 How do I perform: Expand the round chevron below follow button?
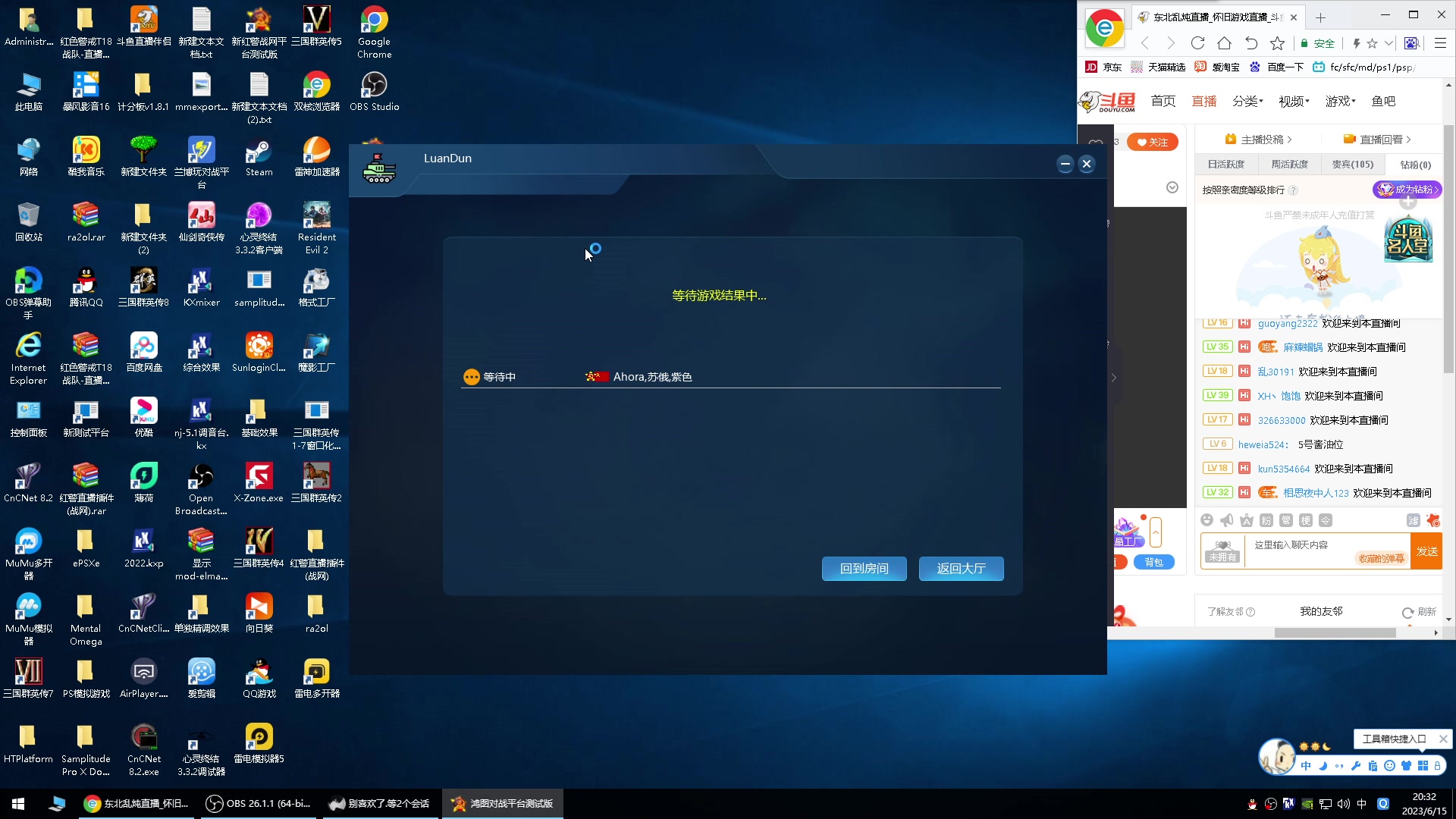1172,187
